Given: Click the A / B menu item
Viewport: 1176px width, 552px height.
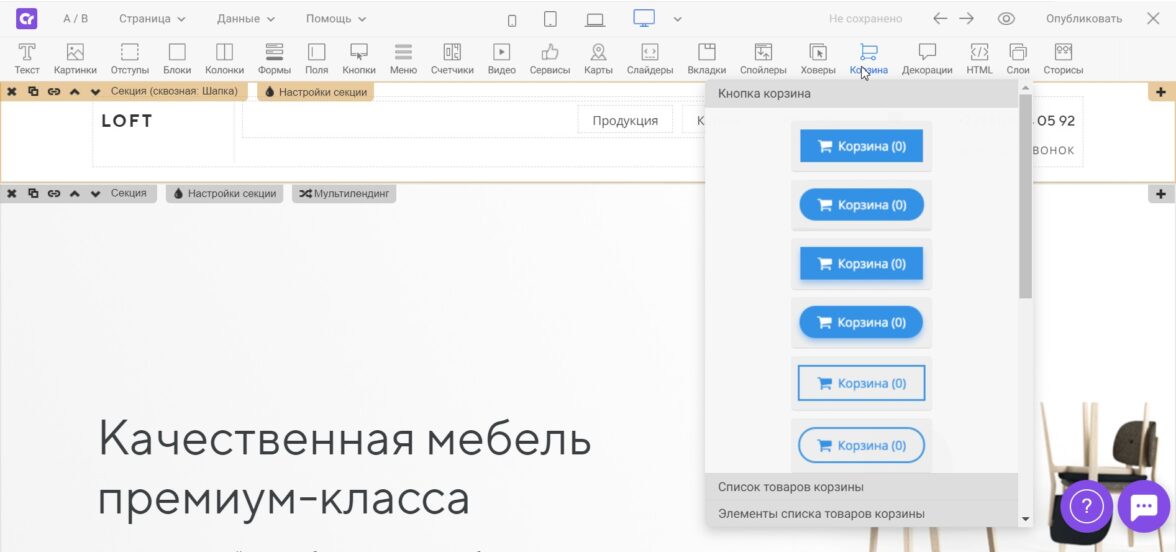Looking at the screenshot, I should [x=75, y=19].
